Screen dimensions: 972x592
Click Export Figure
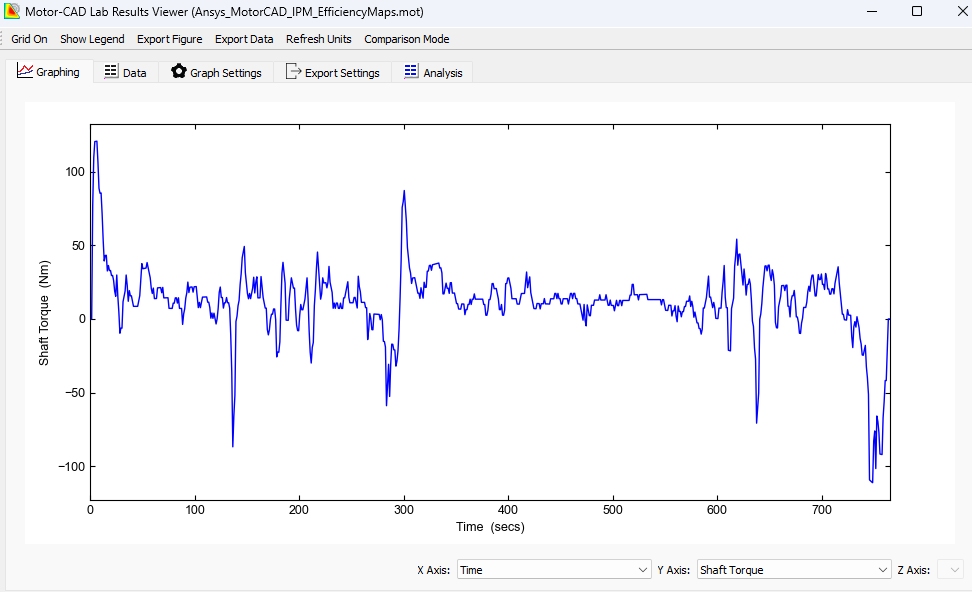coord(169,39)
